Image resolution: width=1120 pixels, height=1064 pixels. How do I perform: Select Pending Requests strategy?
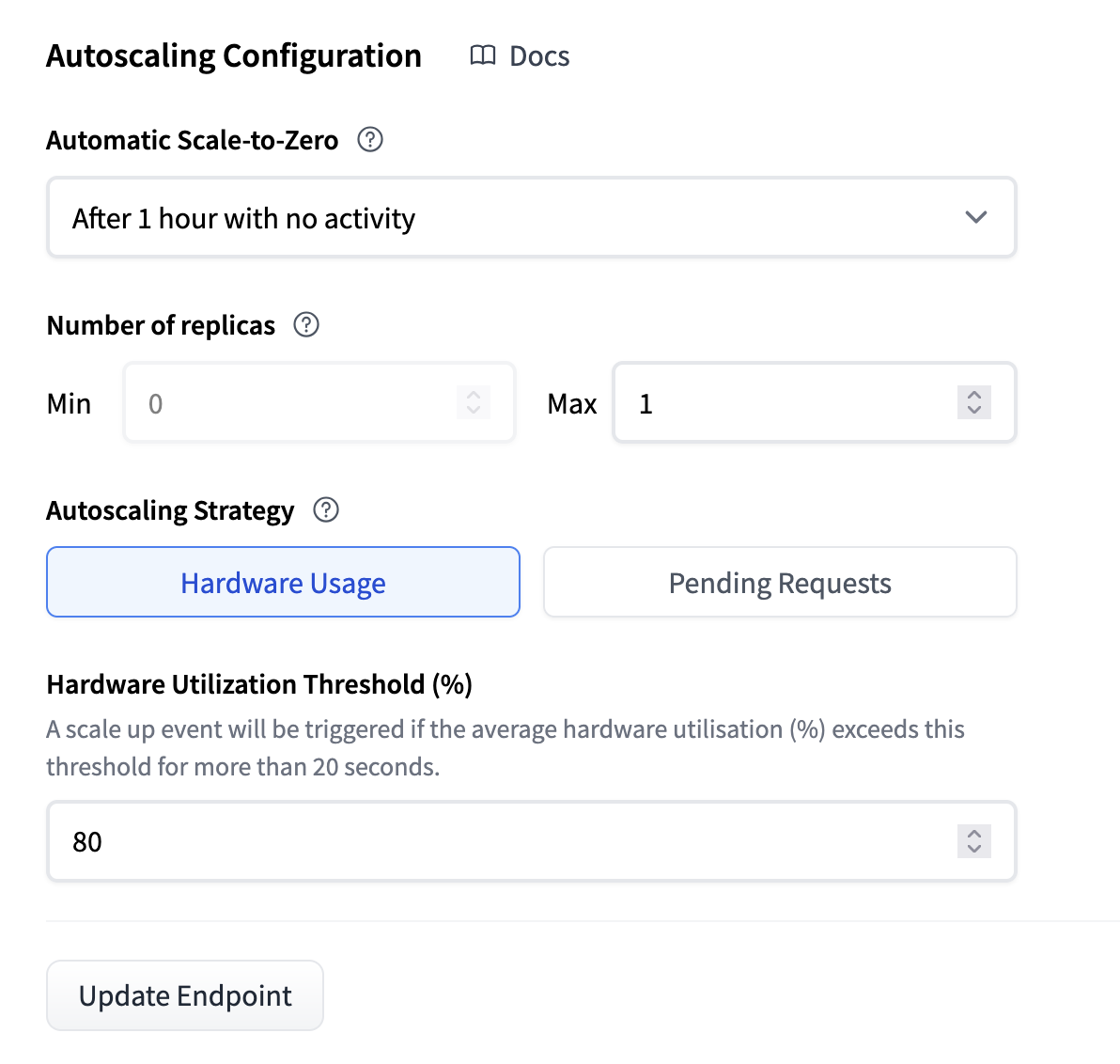780,583
